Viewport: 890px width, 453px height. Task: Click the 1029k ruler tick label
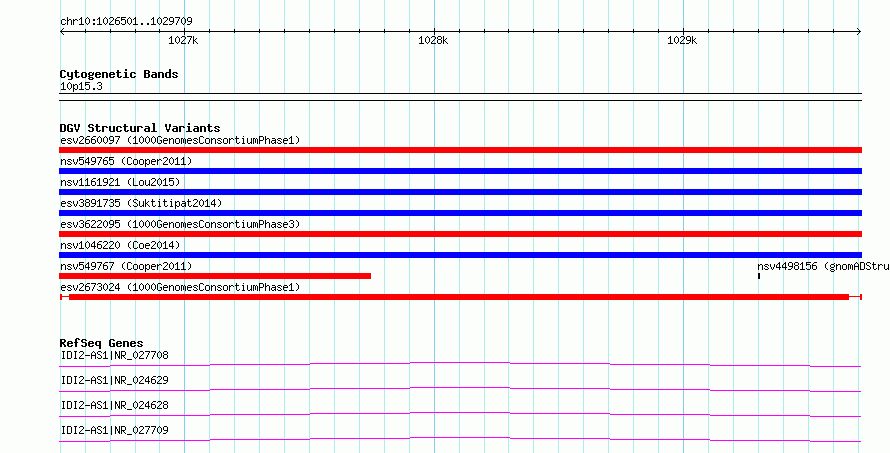click(682, 41)
